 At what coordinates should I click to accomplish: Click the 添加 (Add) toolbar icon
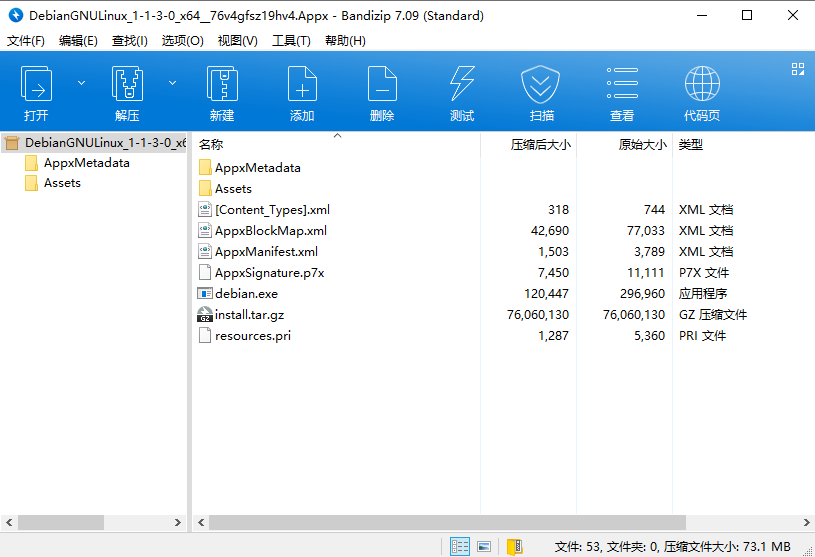(302, 84)
